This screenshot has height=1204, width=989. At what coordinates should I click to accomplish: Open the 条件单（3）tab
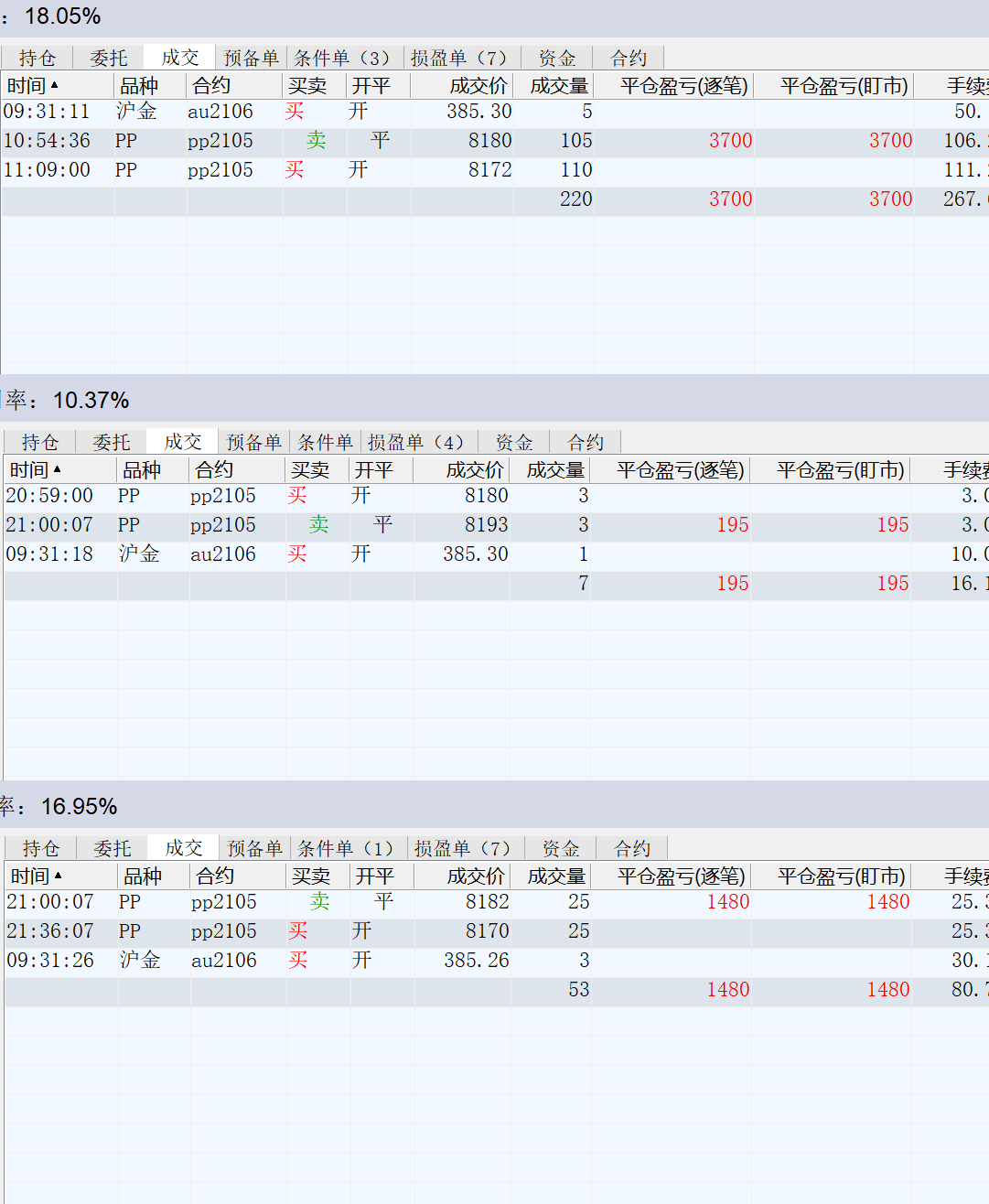343,59
